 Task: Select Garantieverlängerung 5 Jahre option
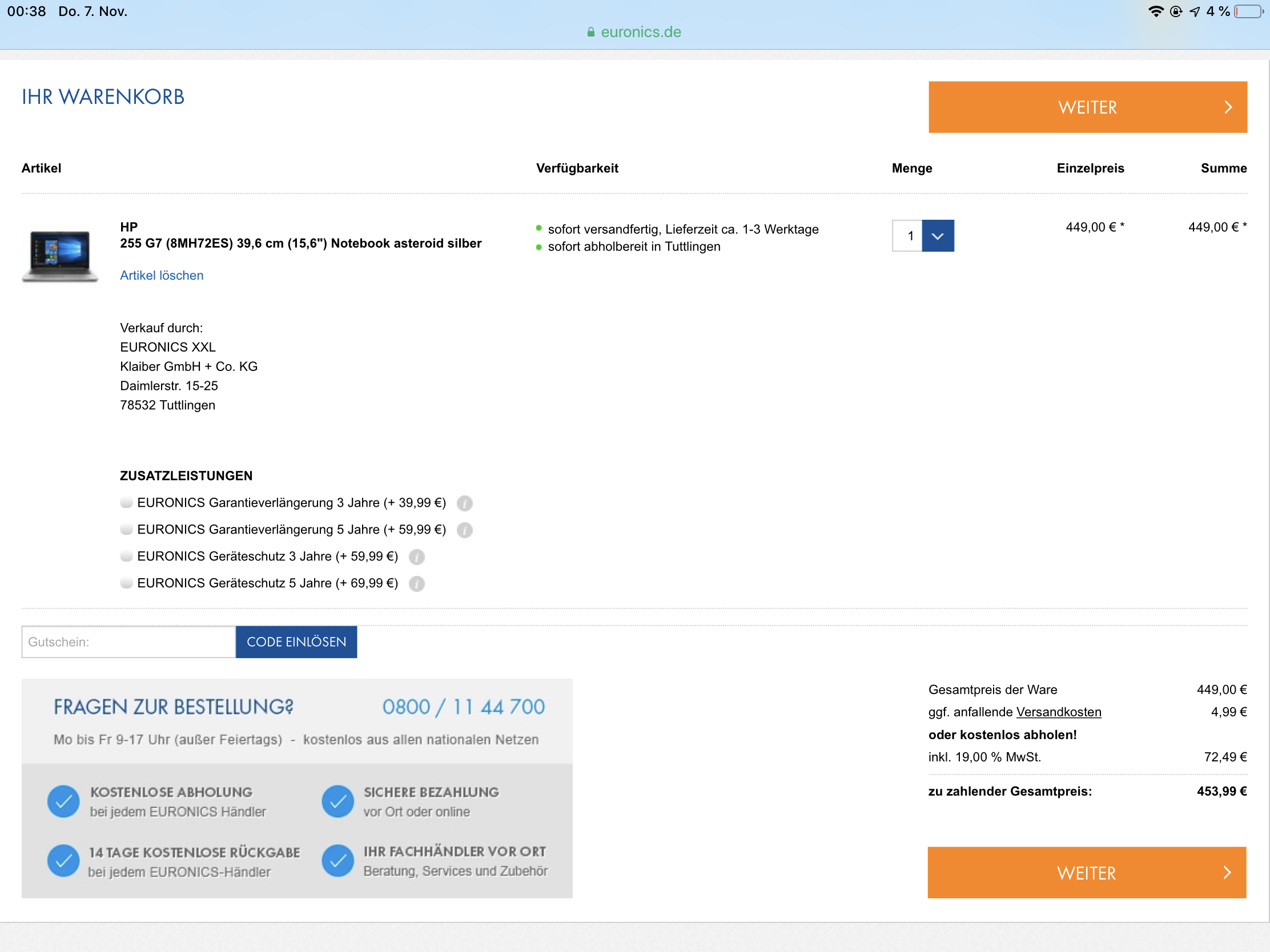(126, 529)
